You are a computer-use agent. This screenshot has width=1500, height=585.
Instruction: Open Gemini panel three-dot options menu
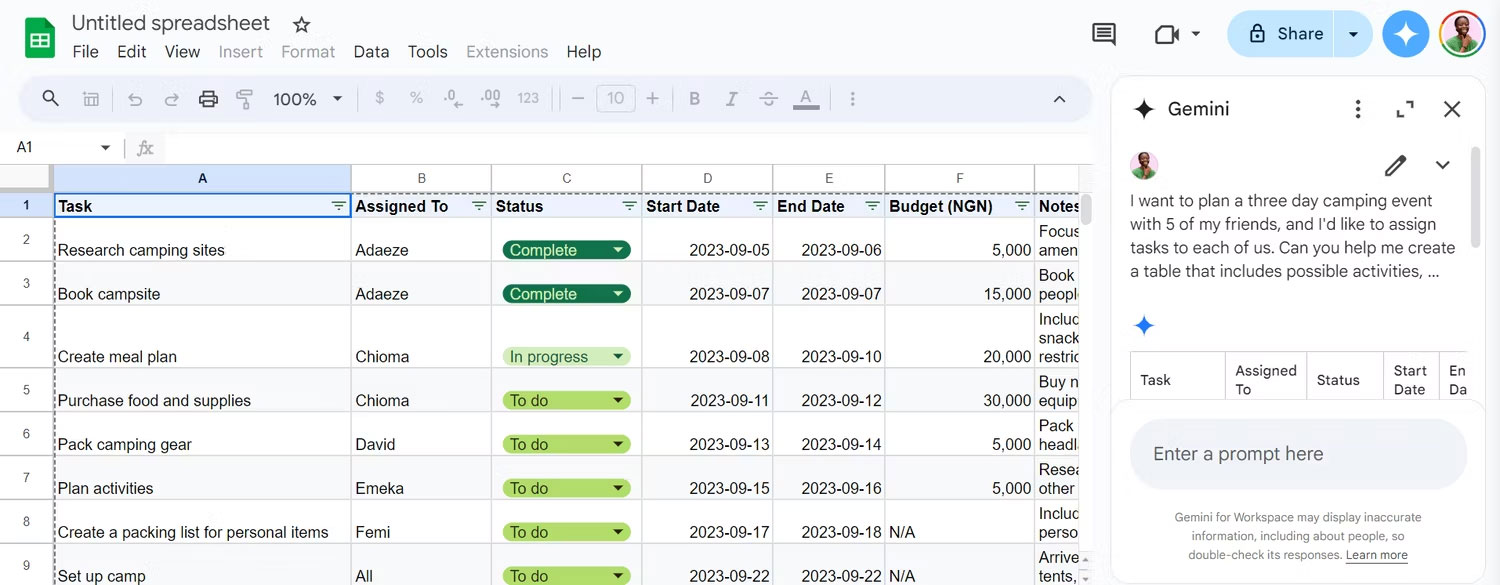[x=1357, y=109]
